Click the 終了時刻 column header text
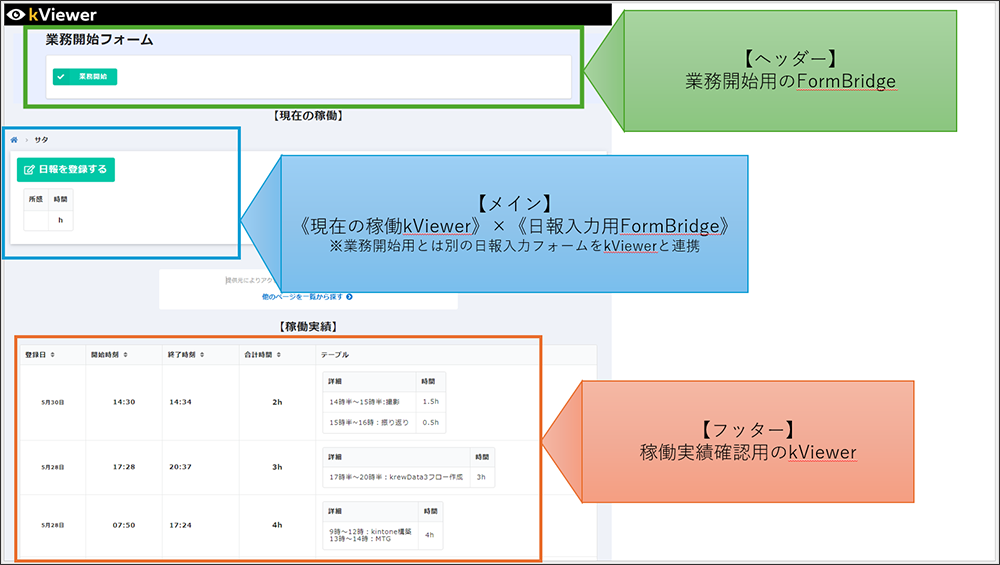 (182, 355)
